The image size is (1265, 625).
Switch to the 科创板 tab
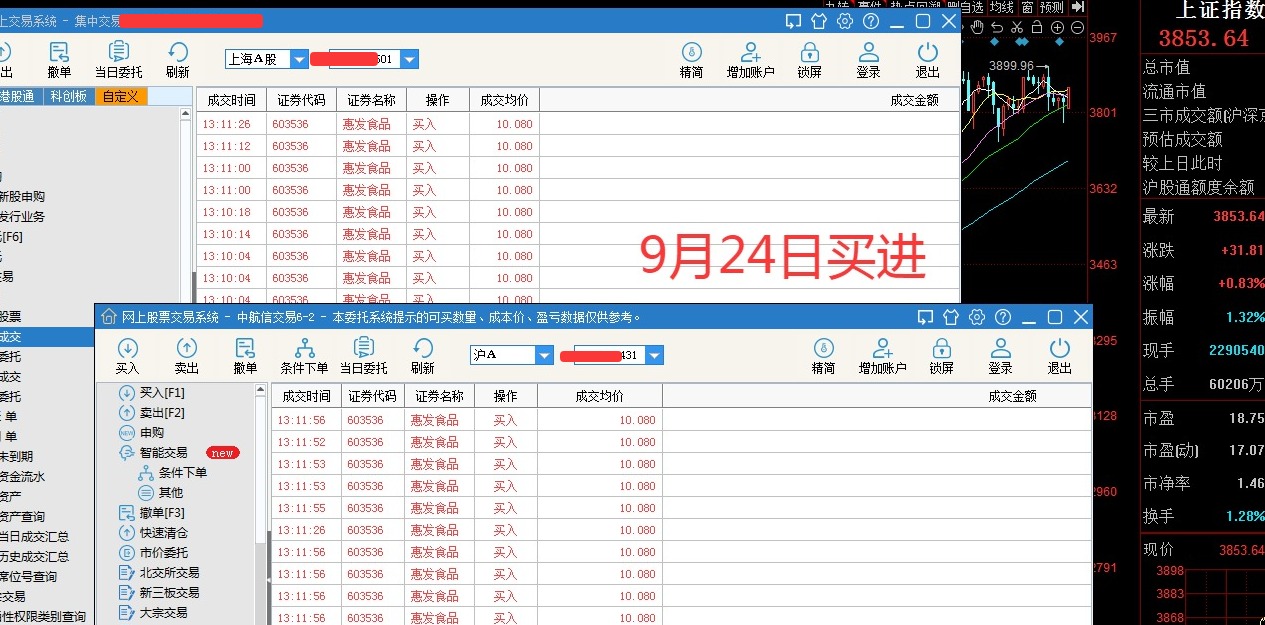[x=69, y=96]
